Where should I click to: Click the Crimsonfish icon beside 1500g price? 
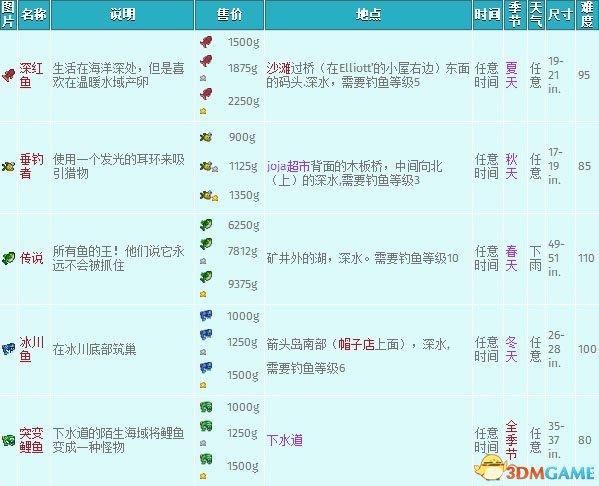pos(206,42)
